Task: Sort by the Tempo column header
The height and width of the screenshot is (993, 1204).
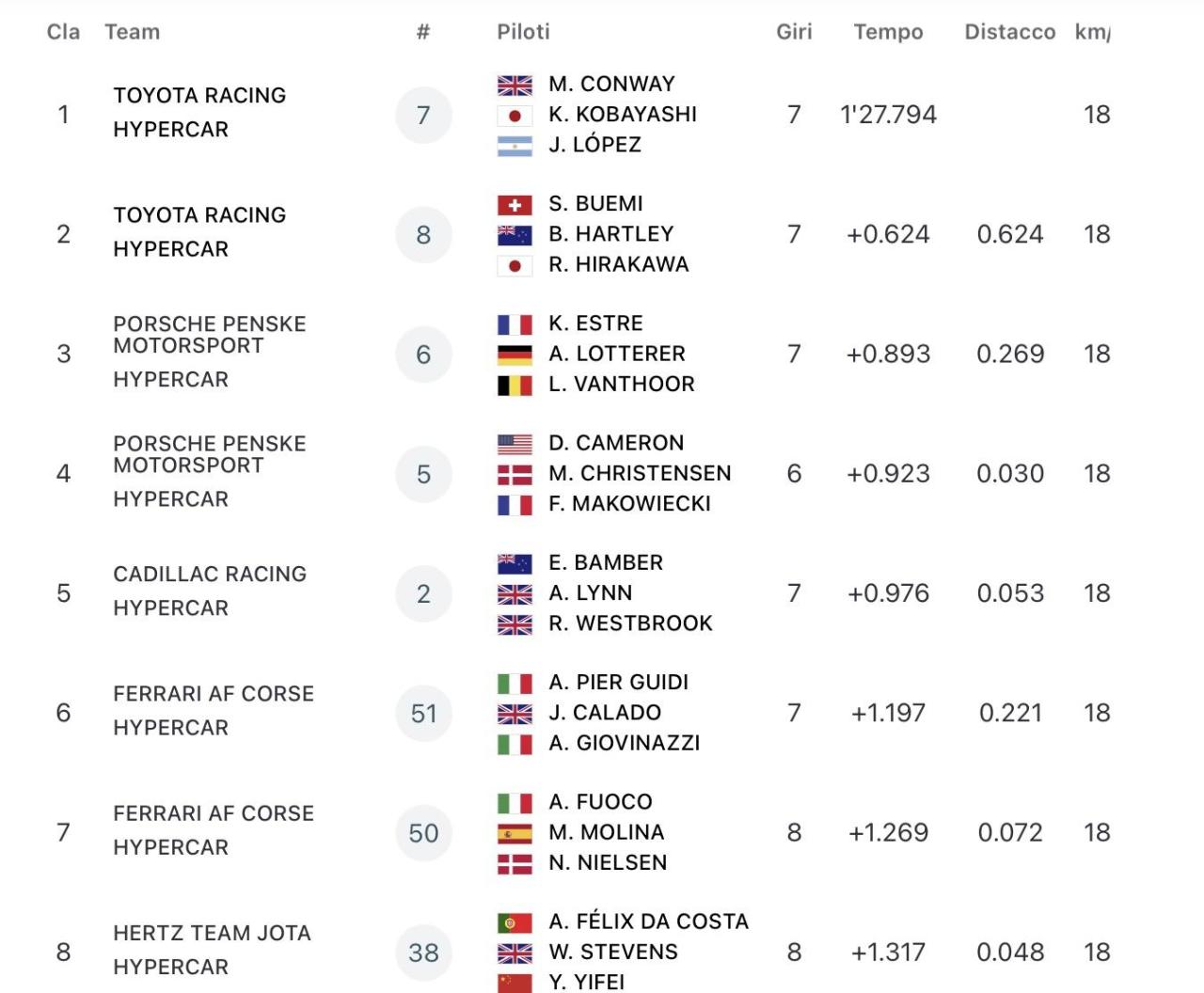Action: [888, 32]
